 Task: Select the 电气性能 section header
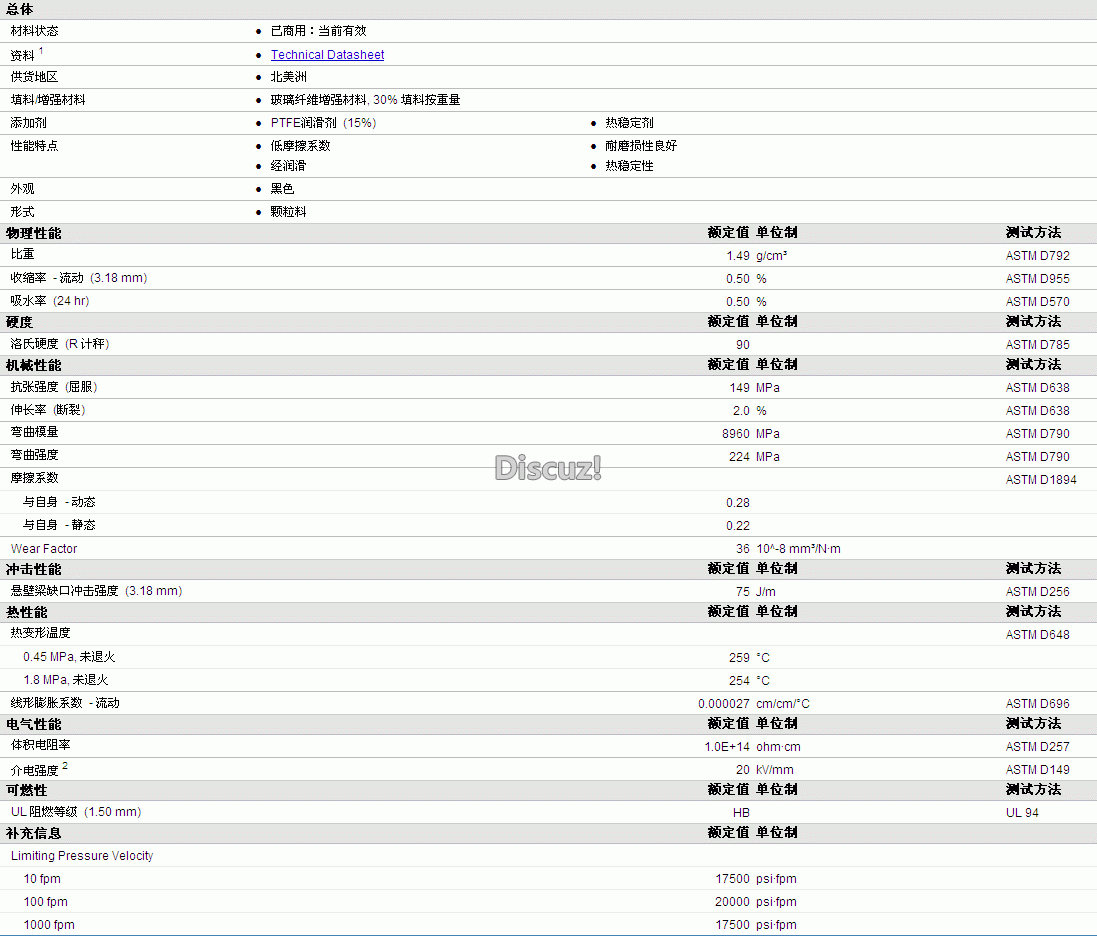point(33,724)
